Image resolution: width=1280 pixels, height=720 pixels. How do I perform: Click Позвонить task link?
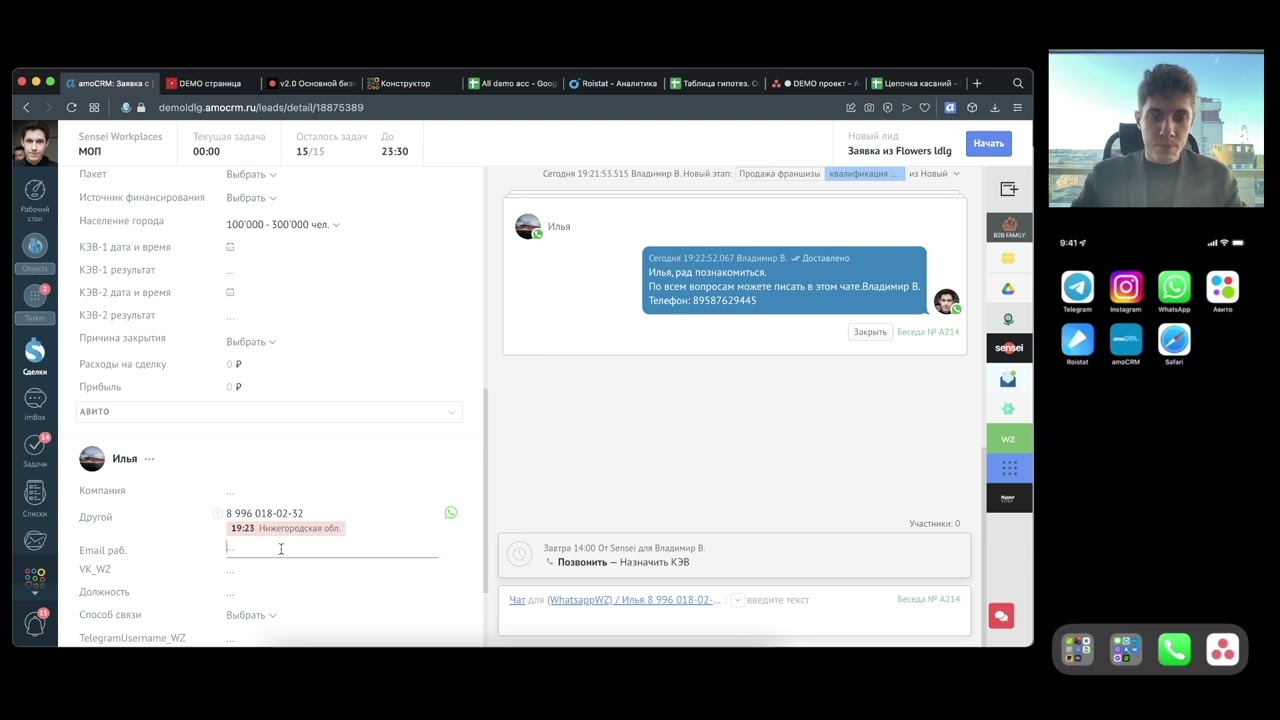pos(582,562)
